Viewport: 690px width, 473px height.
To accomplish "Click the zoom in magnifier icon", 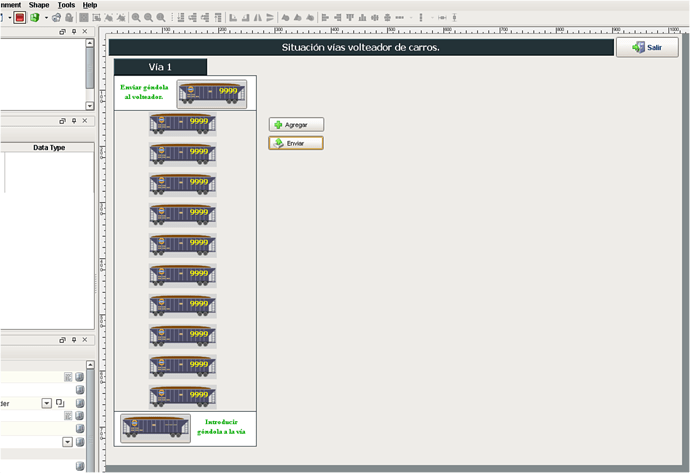I will click(x=136, y=17).
